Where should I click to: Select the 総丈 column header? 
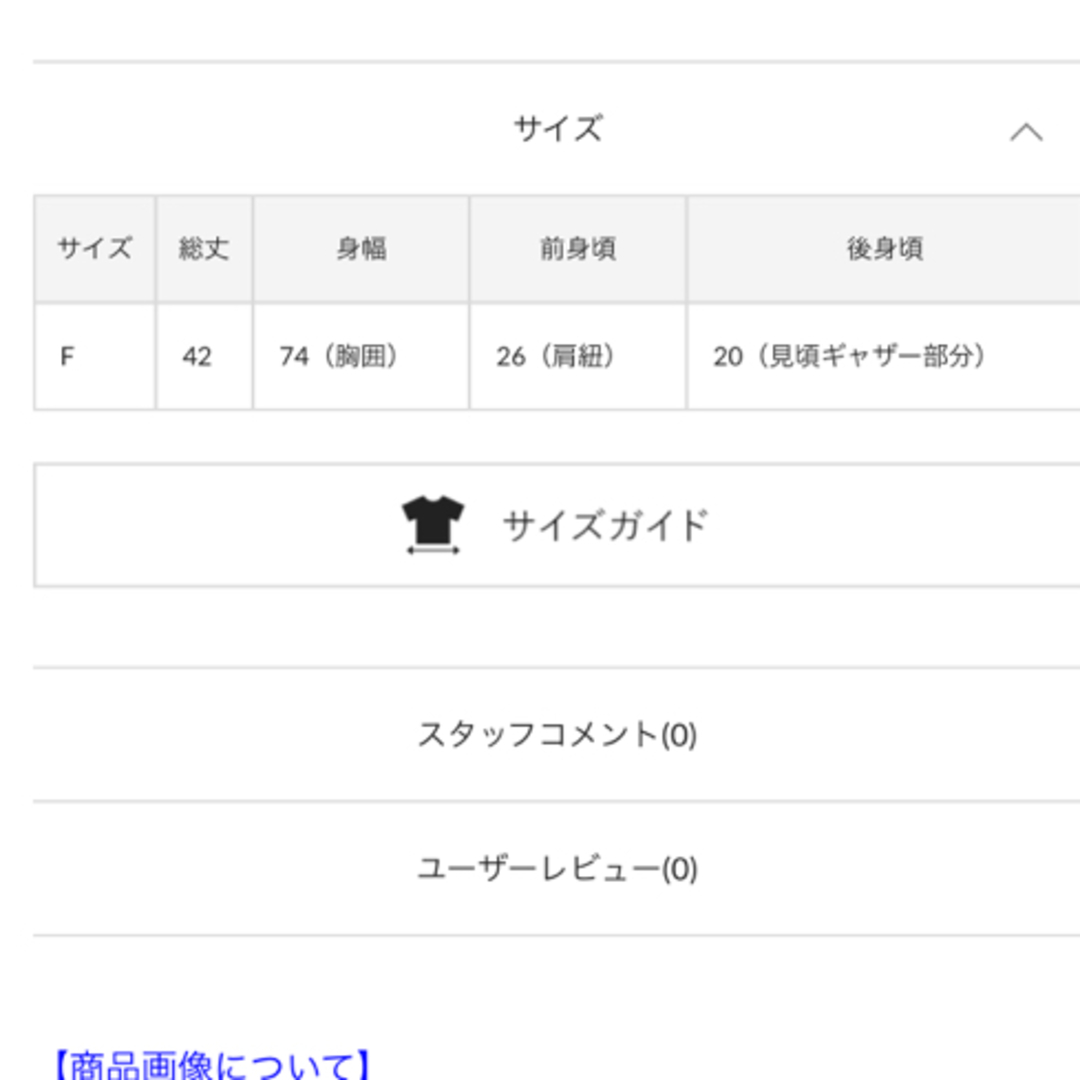click(x=204, y=249)
